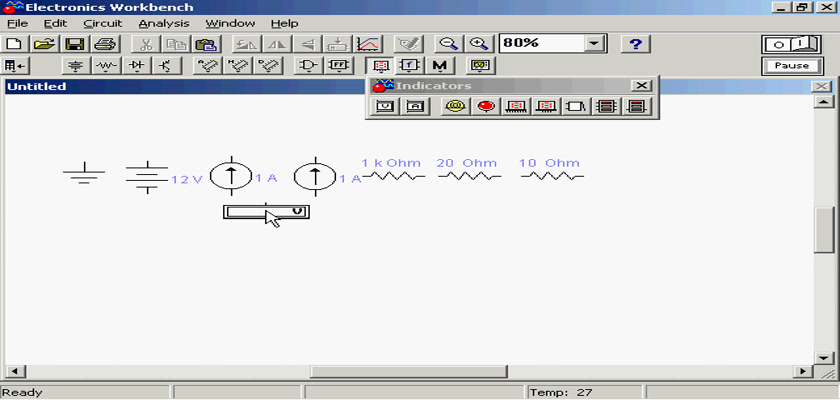The width and height of the screenshot is (840, 400).
Task: Copy the selection using the toolbar icon
Action: (175, 44)
